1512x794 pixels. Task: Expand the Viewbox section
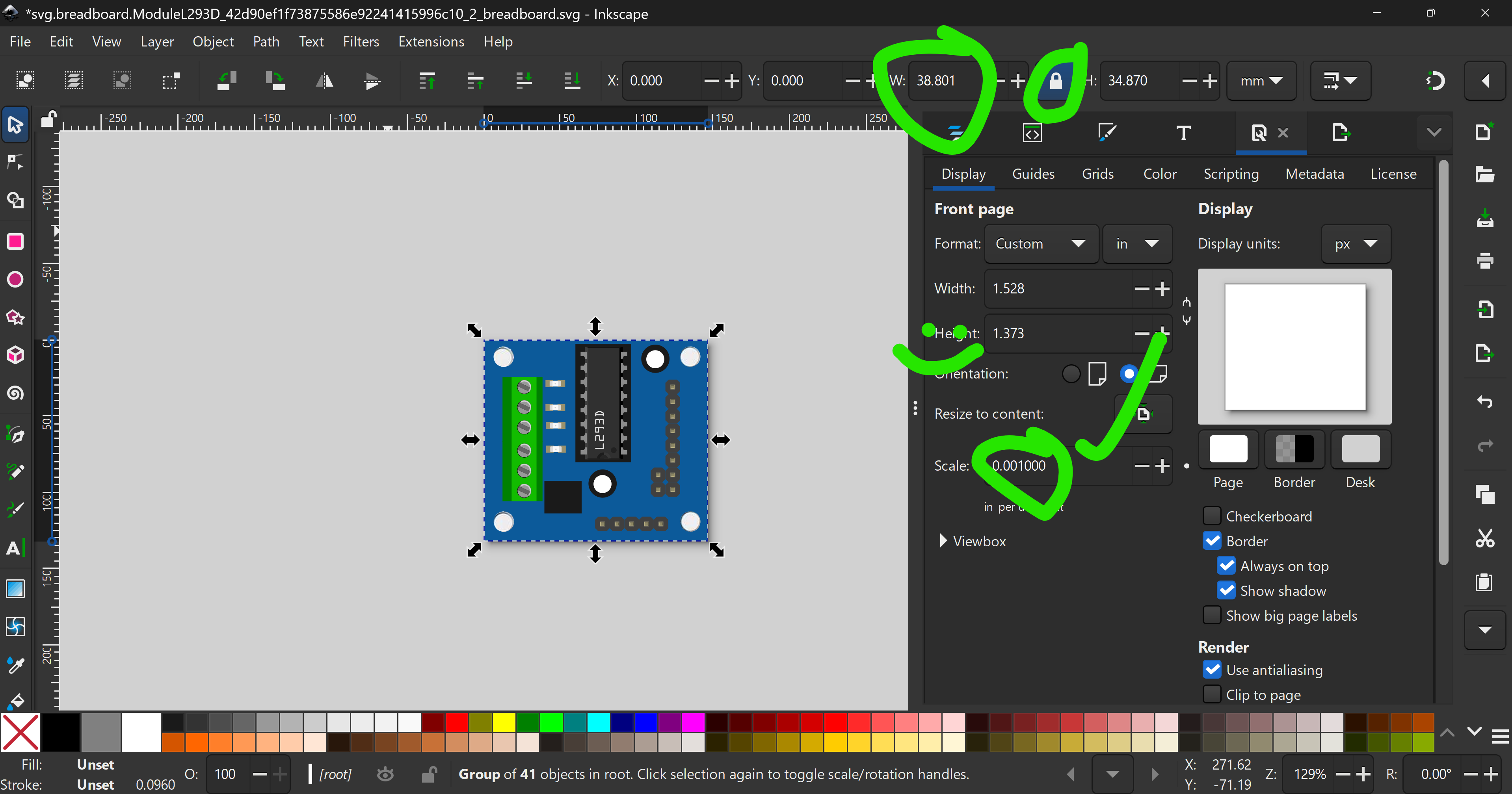click(x=943, y=541)
